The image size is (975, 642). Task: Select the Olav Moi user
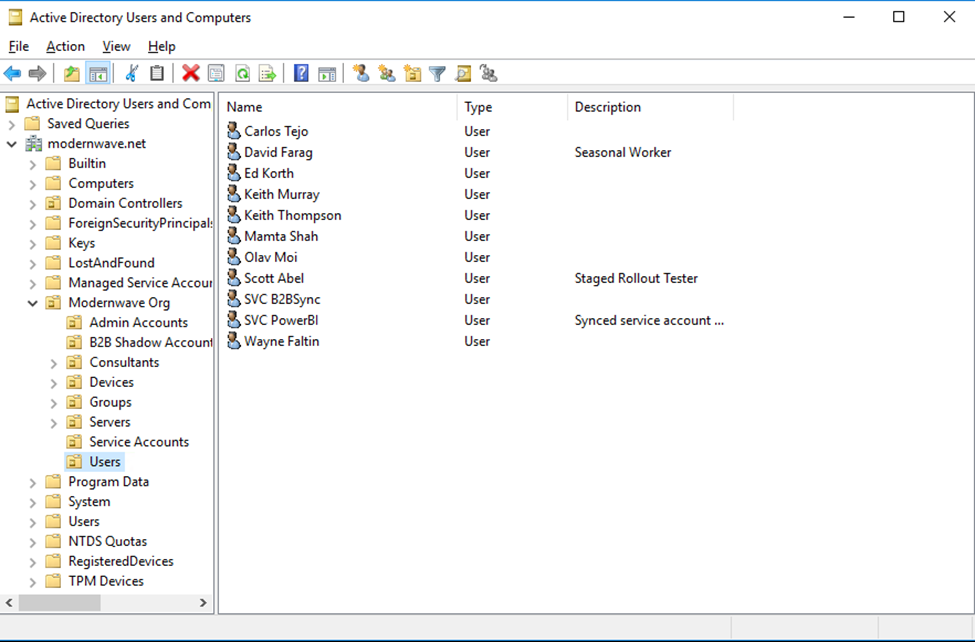point(270,257)
